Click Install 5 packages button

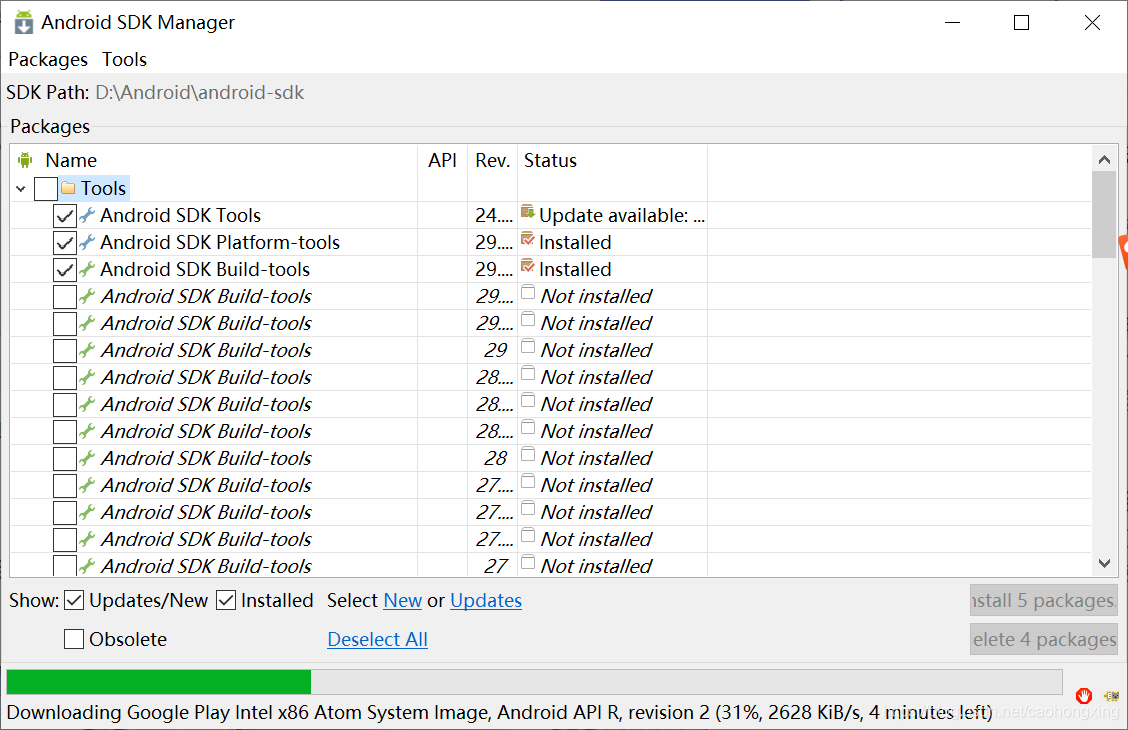(1044, 600)
